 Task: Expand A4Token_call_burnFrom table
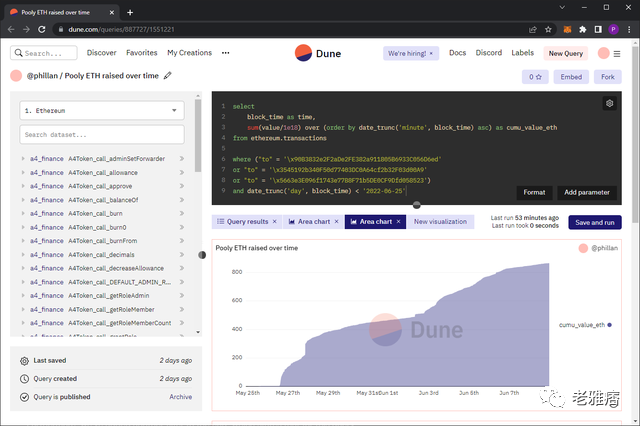point(23,240)
